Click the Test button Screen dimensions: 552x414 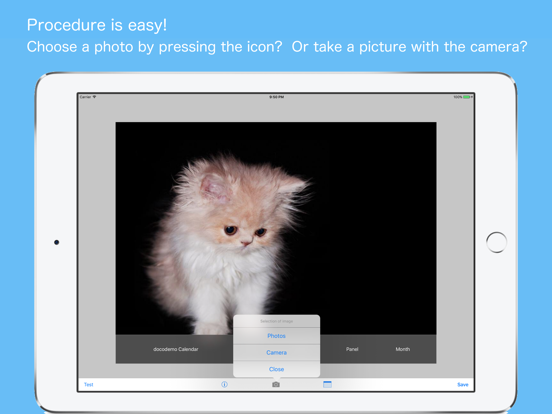89,384
